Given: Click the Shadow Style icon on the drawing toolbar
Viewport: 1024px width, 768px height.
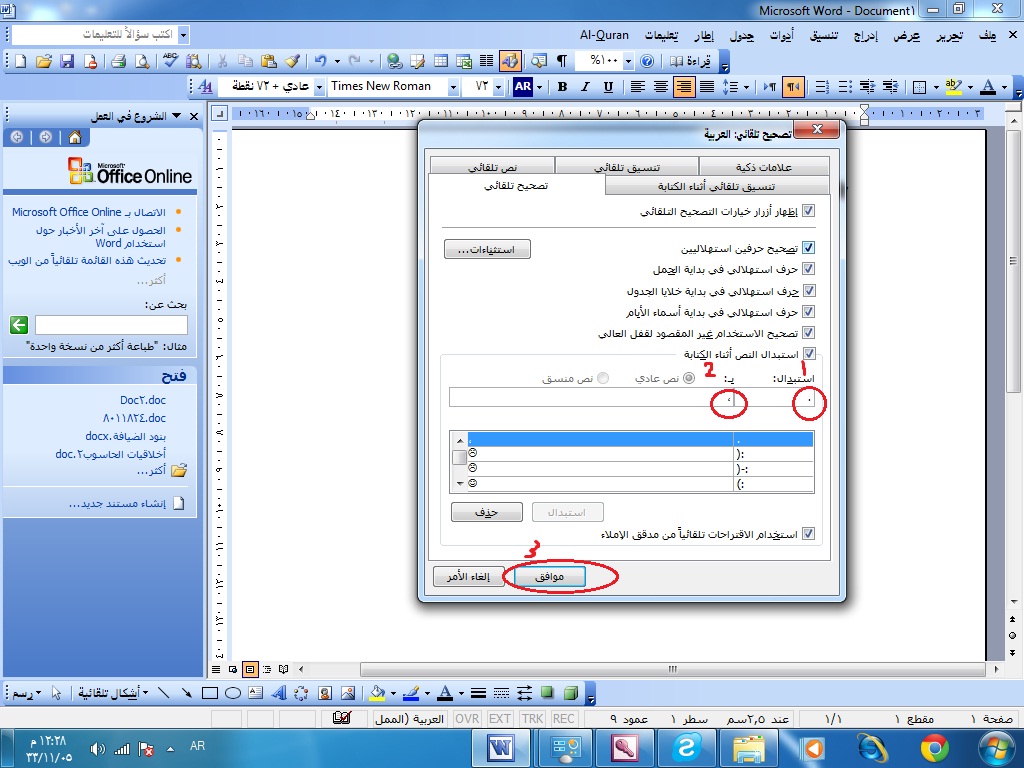Looking at the screenshot, I should [x=547, y=693].
